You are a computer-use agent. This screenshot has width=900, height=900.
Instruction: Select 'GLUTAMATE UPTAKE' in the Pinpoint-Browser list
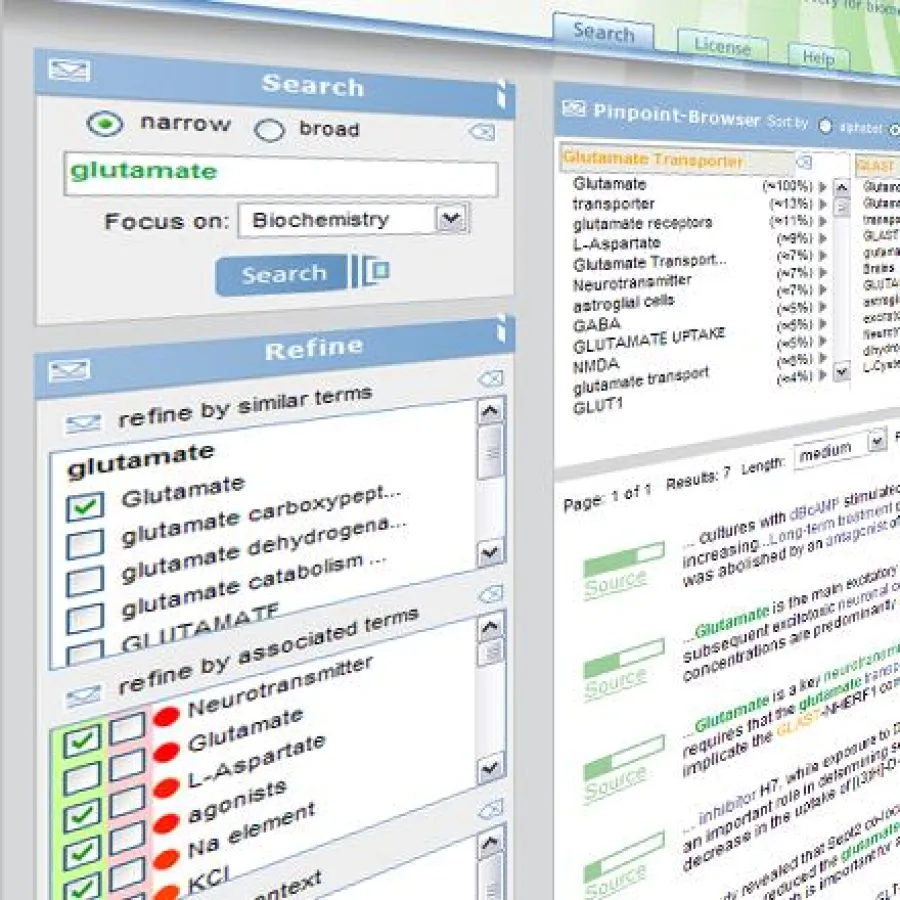[649, 341]
